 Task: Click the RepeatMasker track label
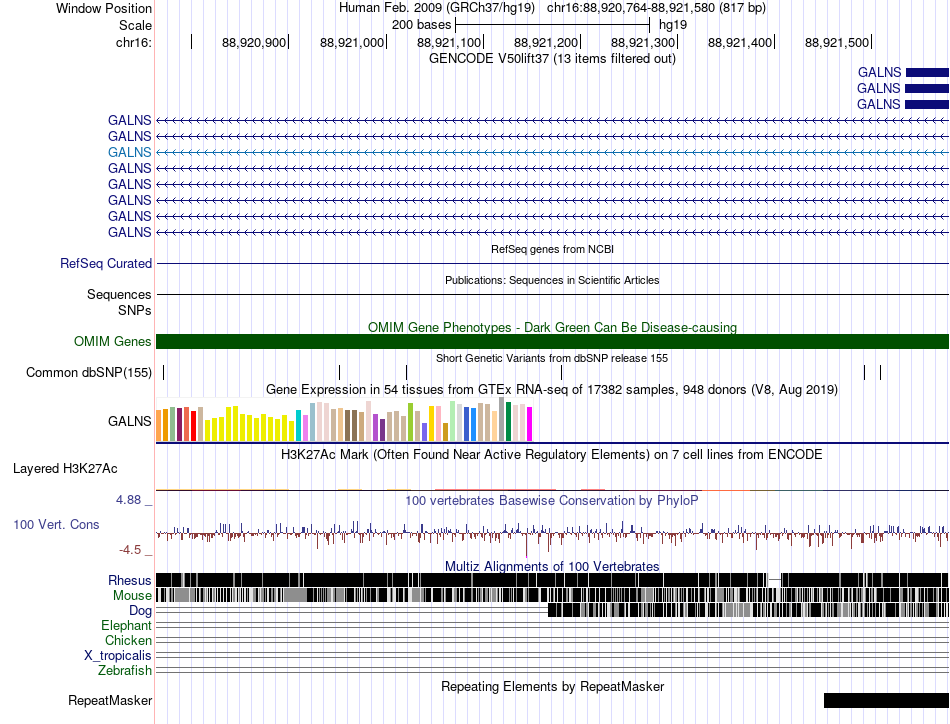[x=110, y=701]
